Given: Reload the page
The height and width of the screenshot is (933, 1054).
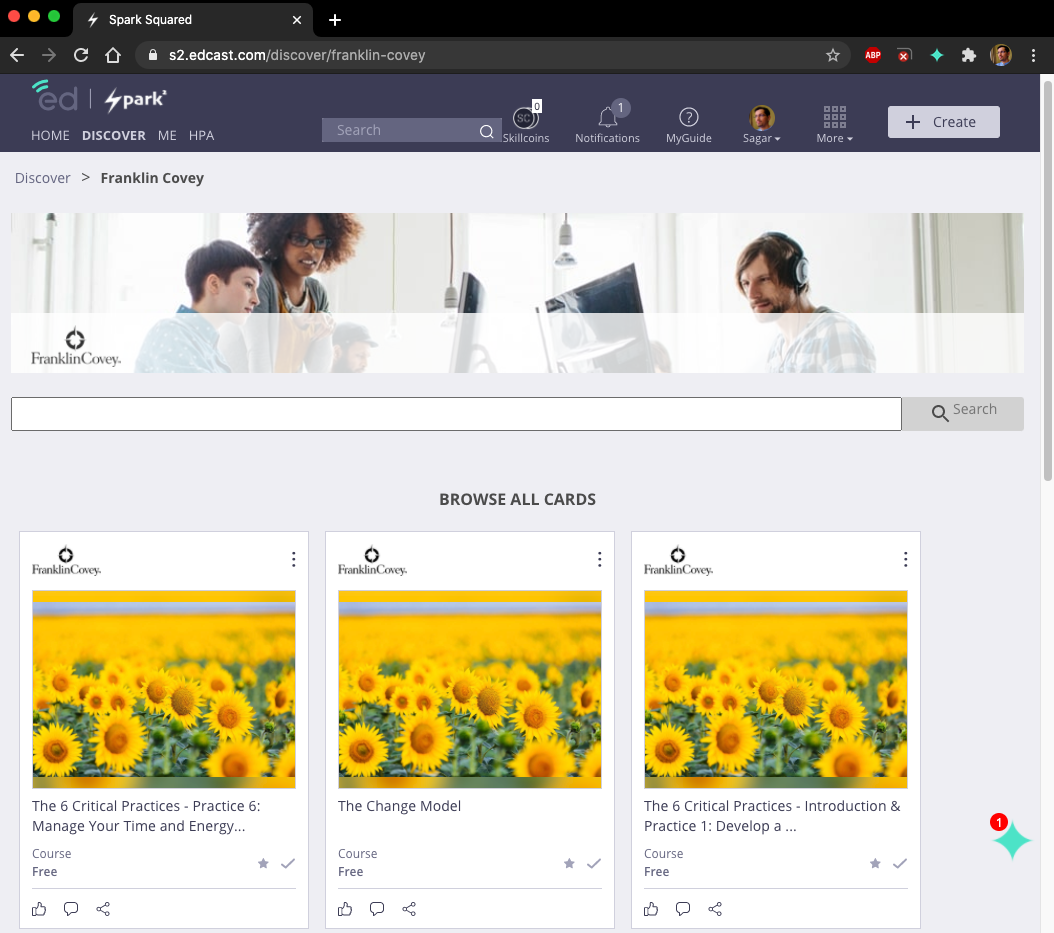Looking at the screenshot, I should coord(81,55).
